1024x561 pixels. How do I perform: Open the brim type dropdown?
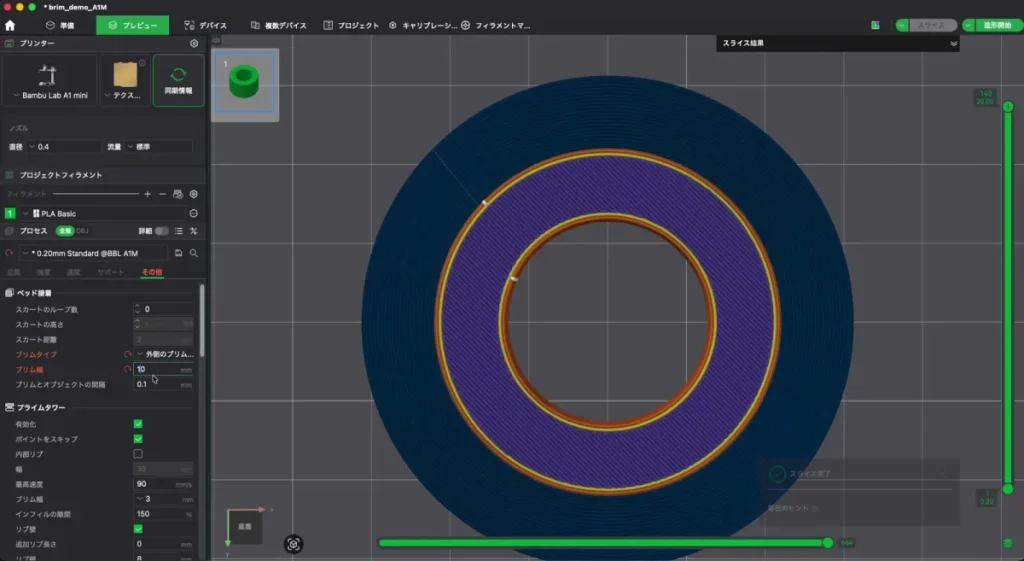[x=164, y=354]
